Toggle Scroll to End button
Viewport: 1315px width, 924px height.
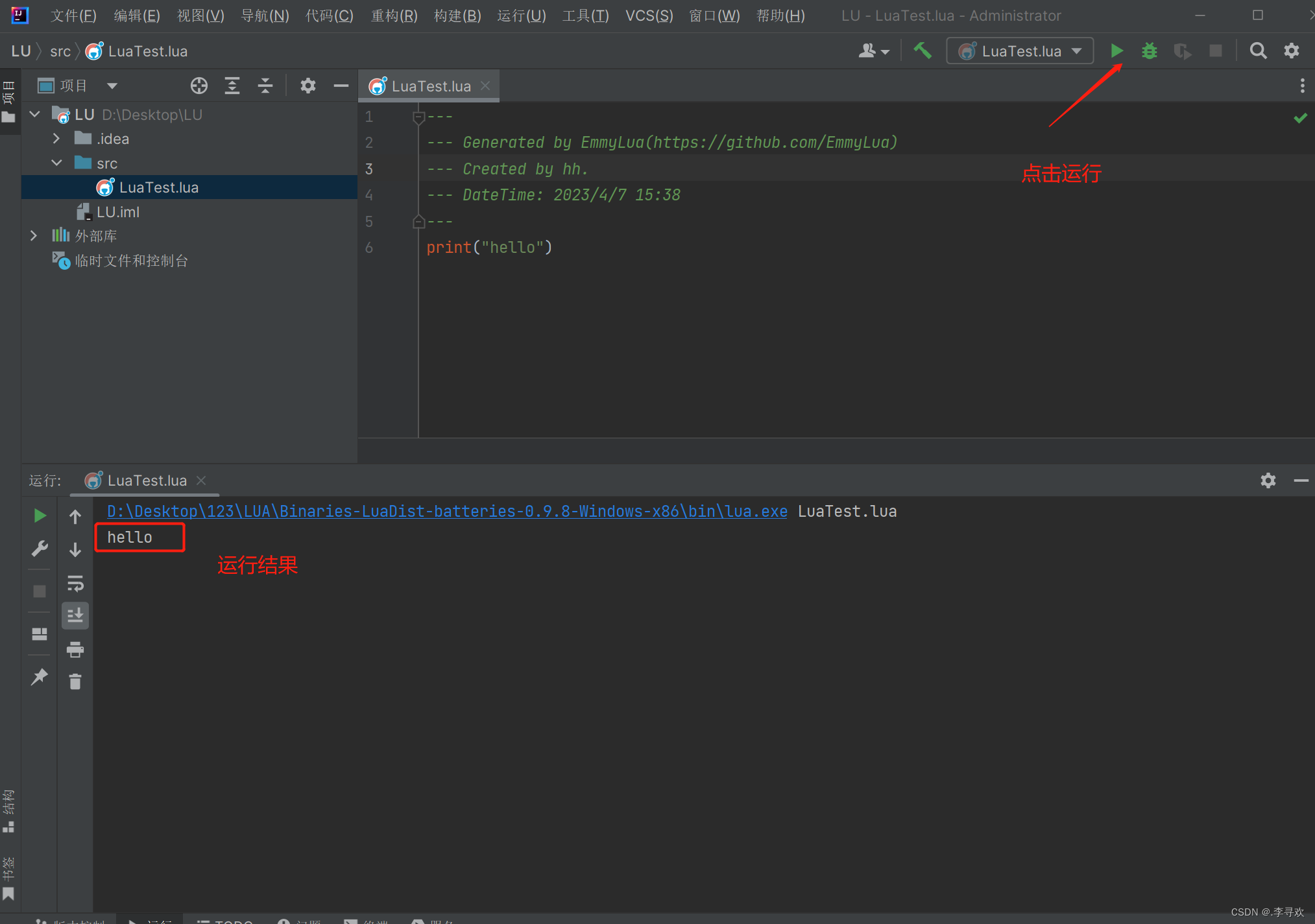point(75,615)
